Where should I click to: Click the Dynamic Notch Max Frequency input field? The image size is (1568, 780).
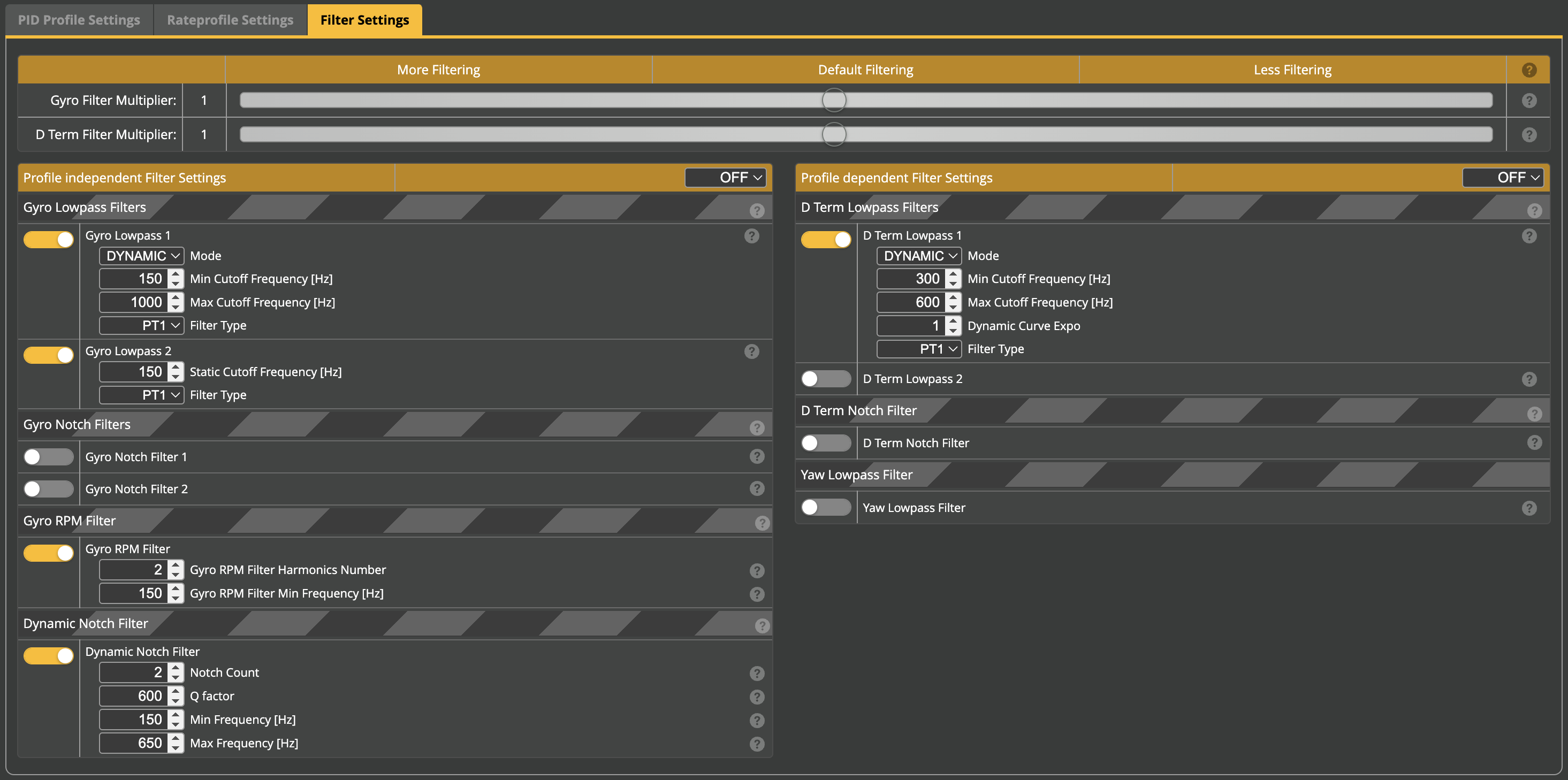pos(134,743)
